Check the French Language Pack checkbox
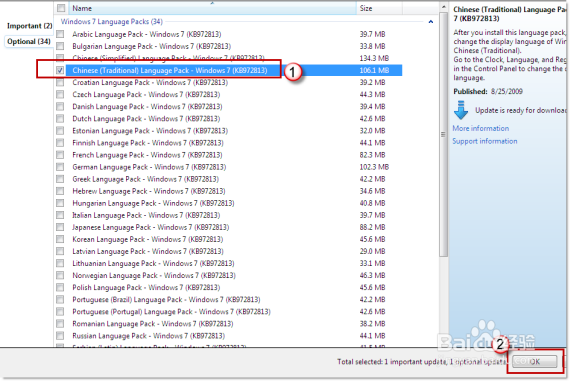The height and width of the screenshot is (381, 570). point(60,155)
